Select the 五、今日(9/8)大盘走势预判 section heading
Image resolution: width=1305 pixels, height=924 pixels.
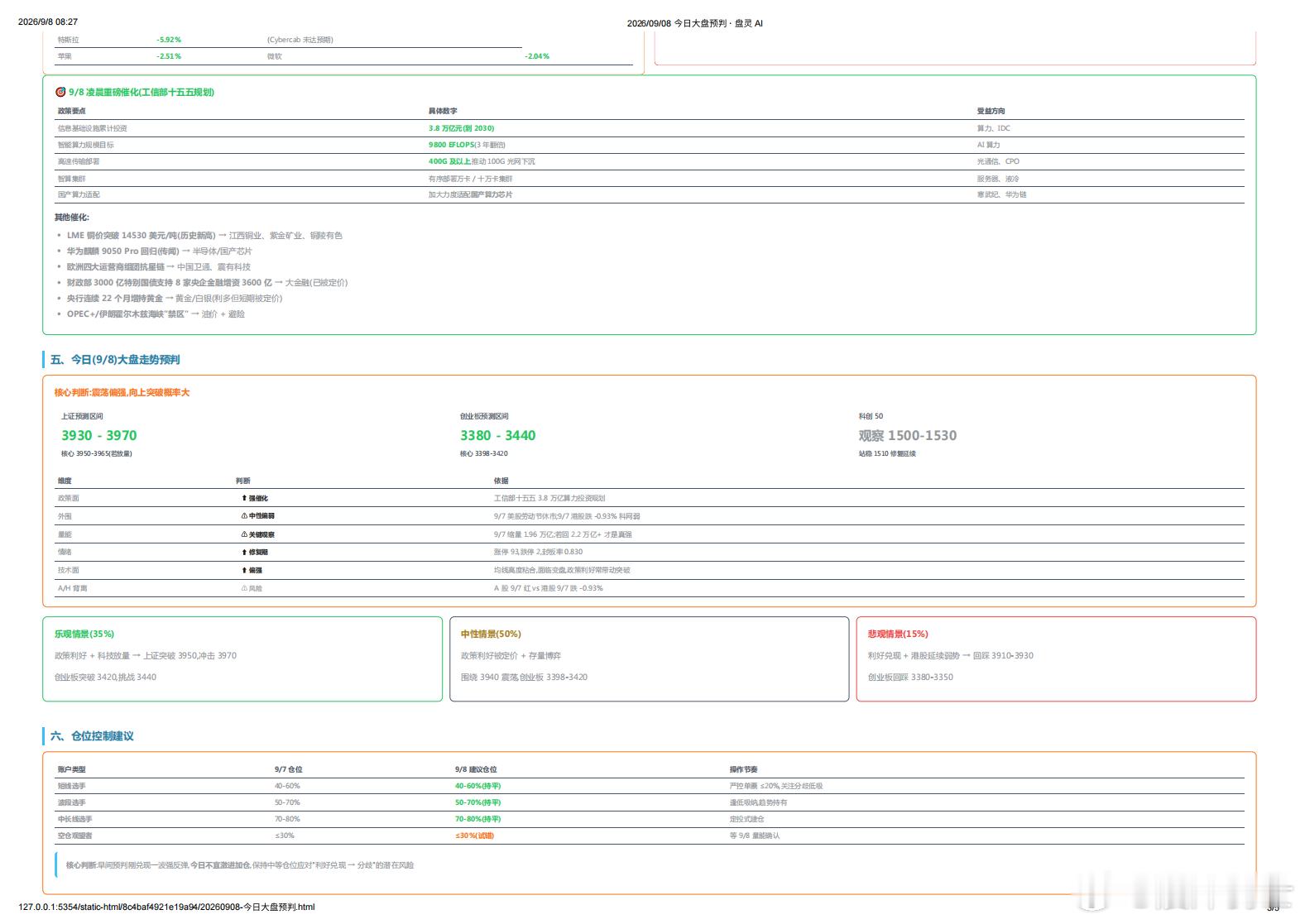(x=115, y=360)
